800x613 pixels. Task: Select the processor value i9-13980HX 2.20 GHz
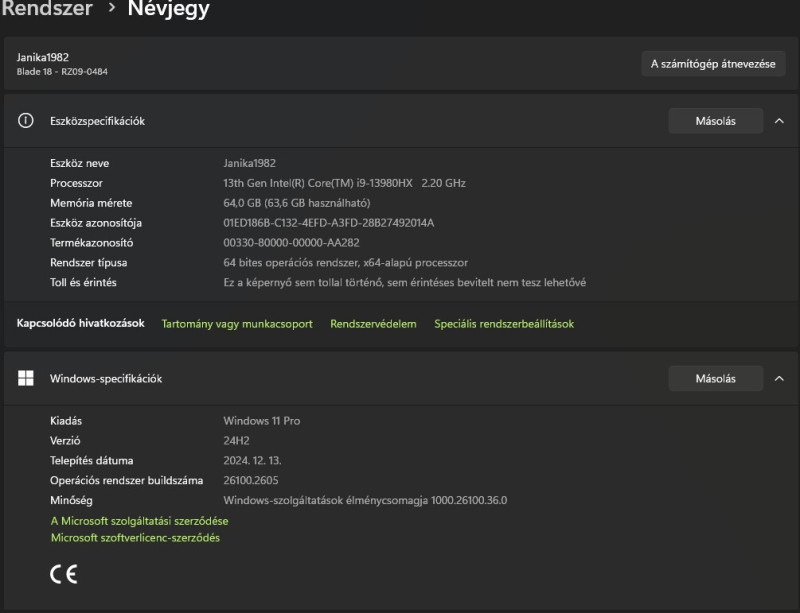click(x=344, y=183)
